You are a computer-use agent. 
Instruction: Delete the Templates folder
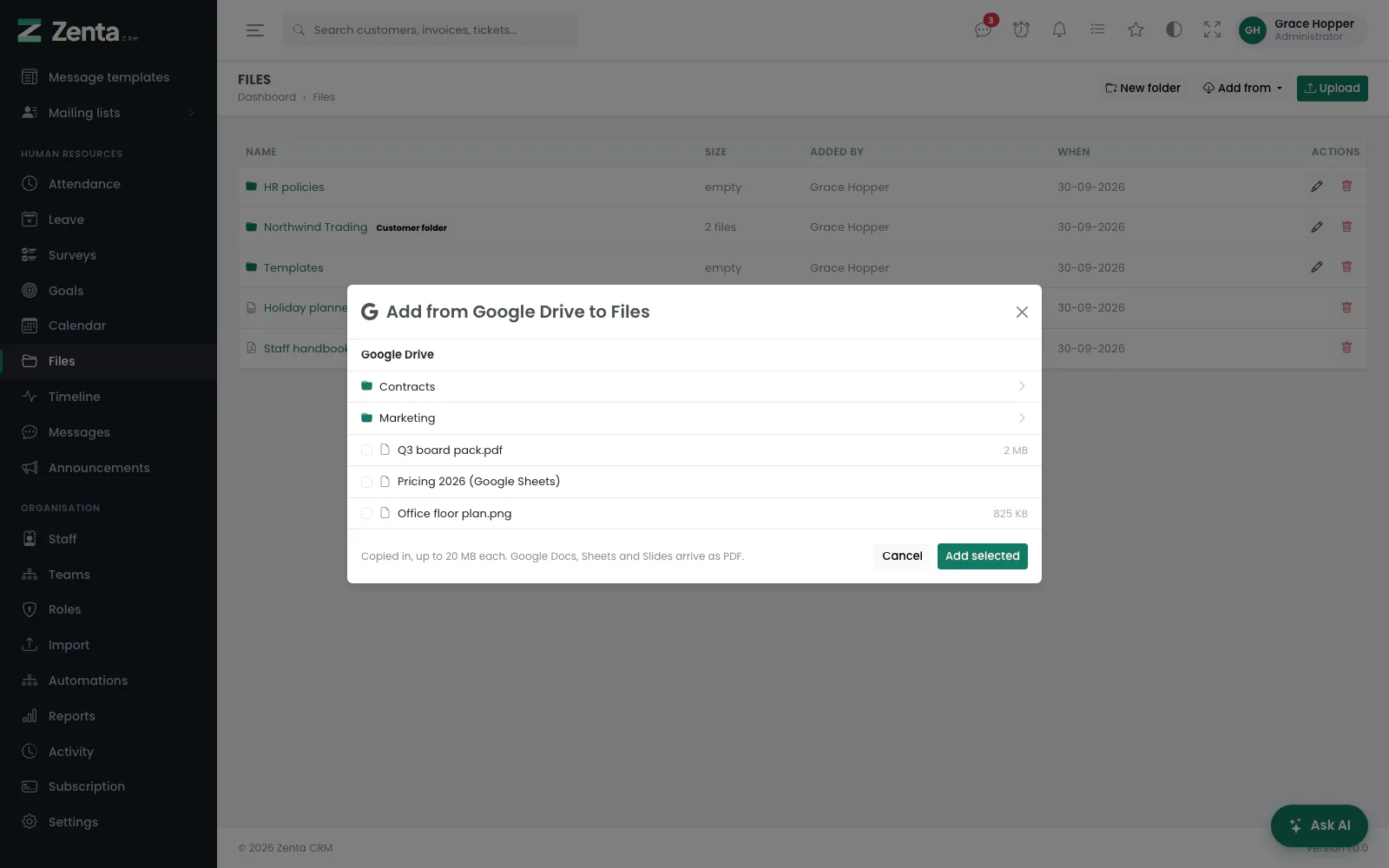click(1346, 267)
